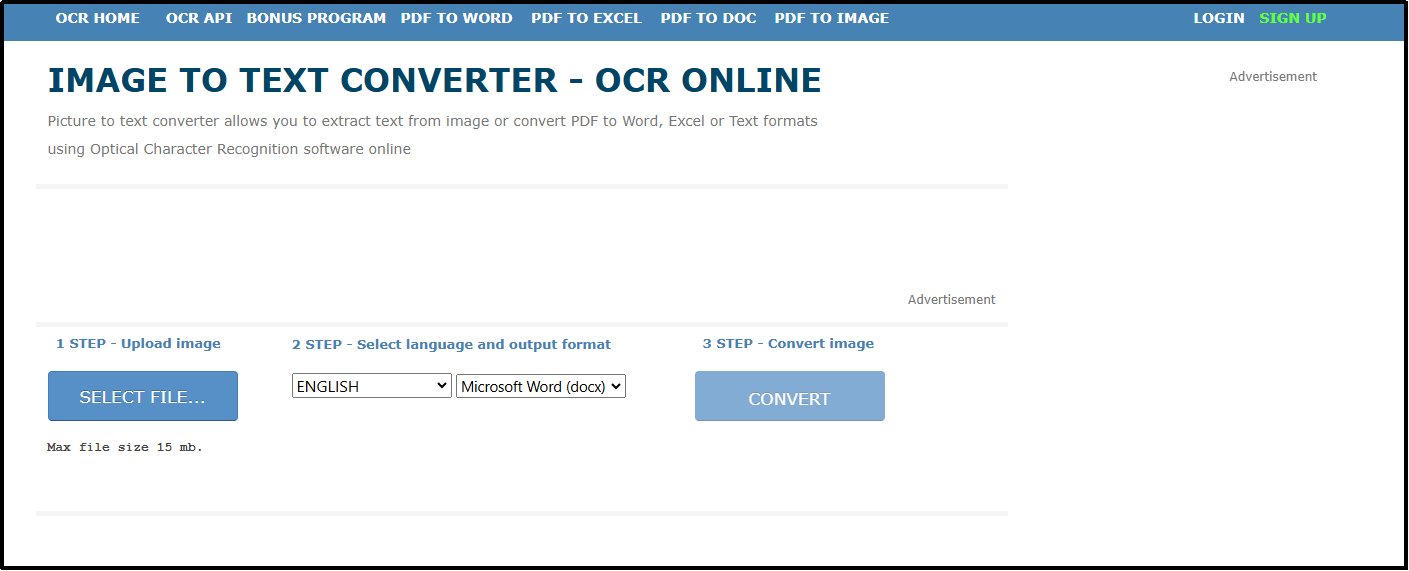Choose PDF TO DOC in the top bar
The width and height of the screenshot is (1409, 571).
[x=708, y=18]
